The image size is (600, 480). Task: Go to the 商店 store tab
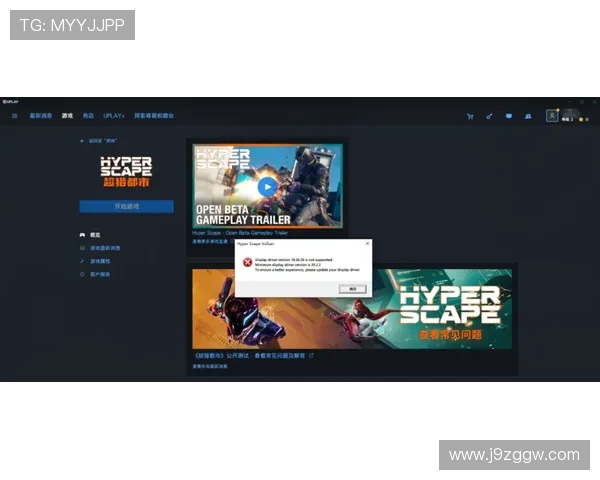89,116
